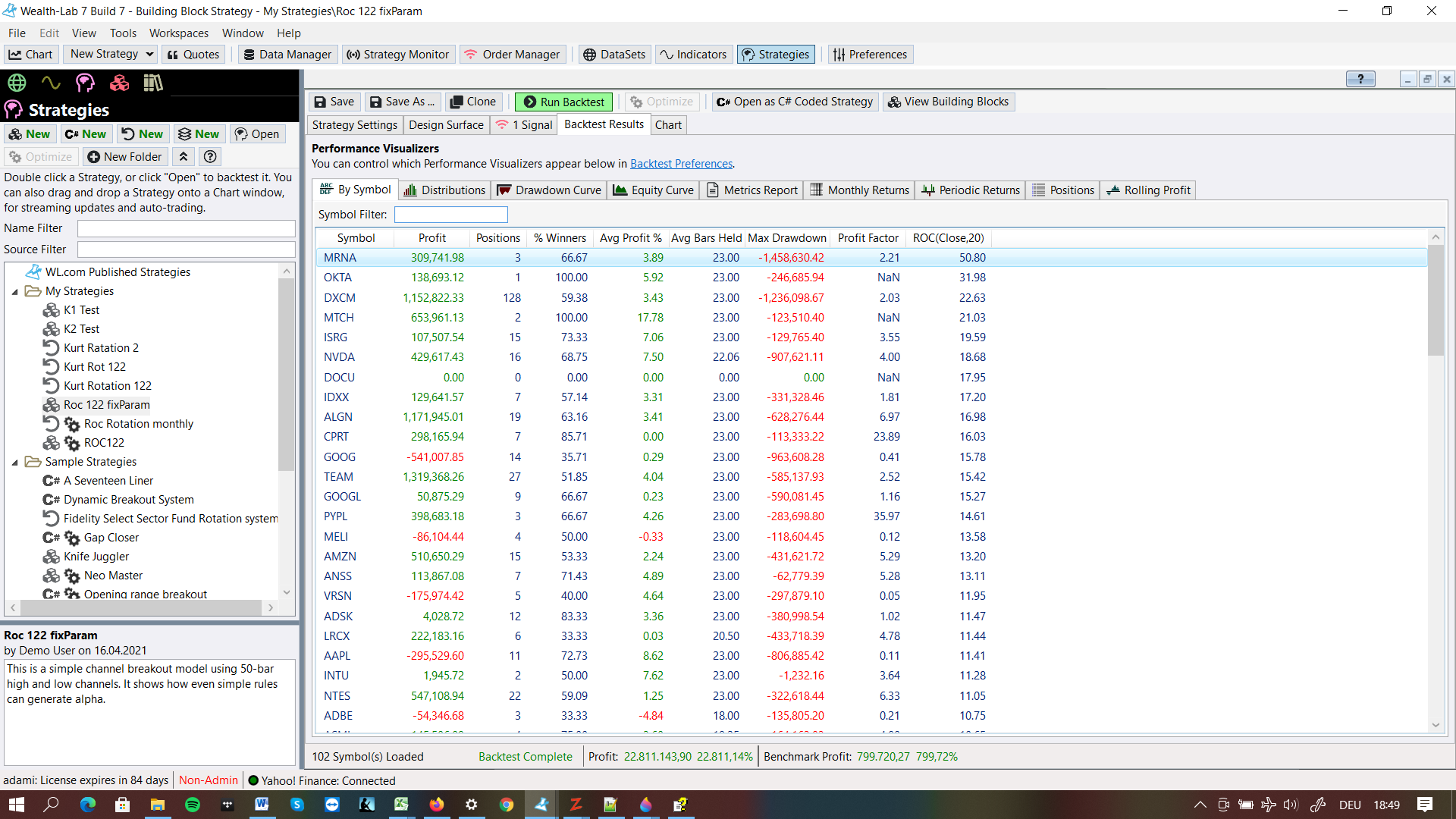Click the question mark help icon
This screenshot has height=819, width=1456.
[210, 157]
